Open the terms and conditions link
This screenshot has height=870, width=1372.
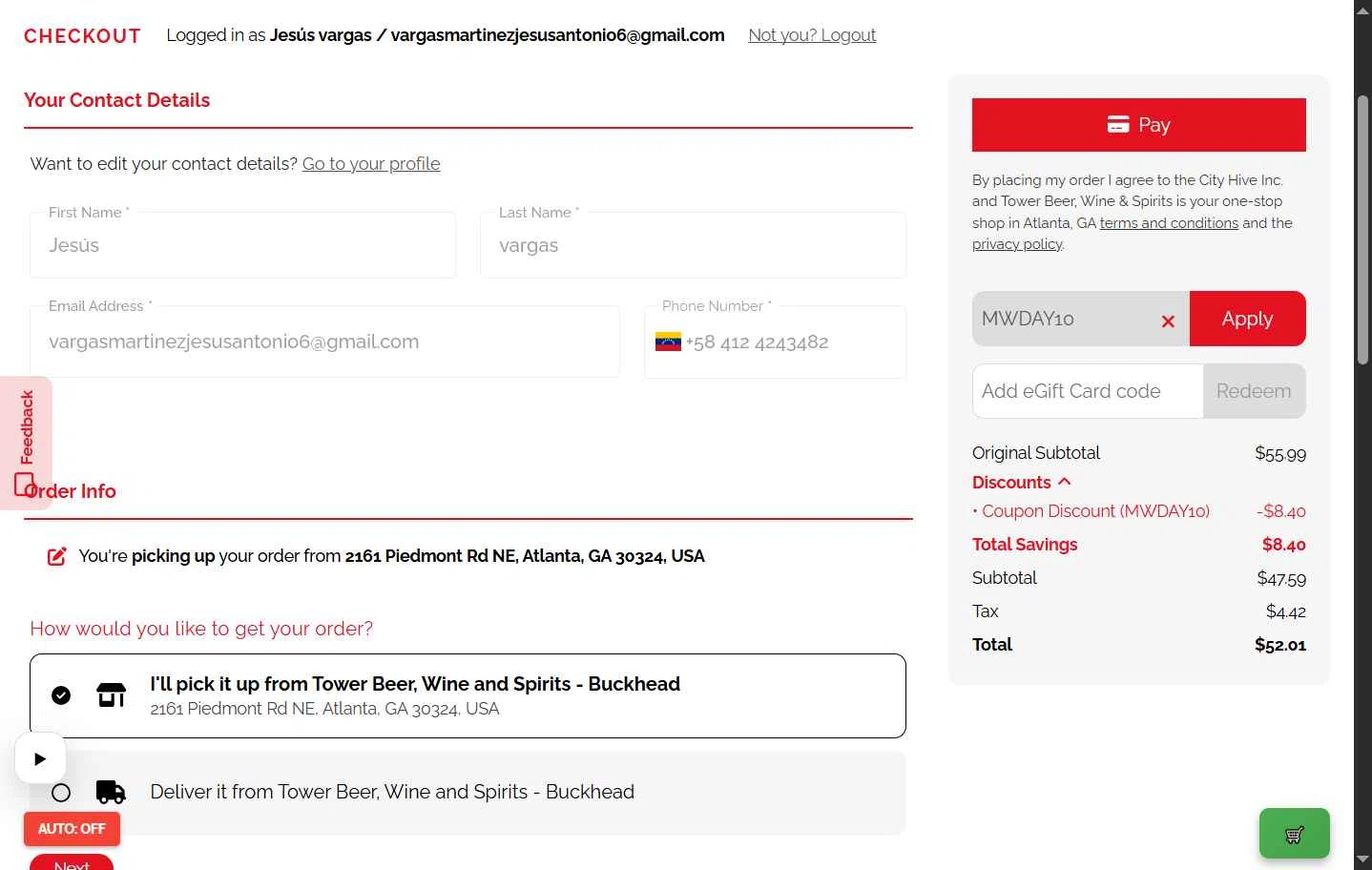click(x=1169, y=223)
